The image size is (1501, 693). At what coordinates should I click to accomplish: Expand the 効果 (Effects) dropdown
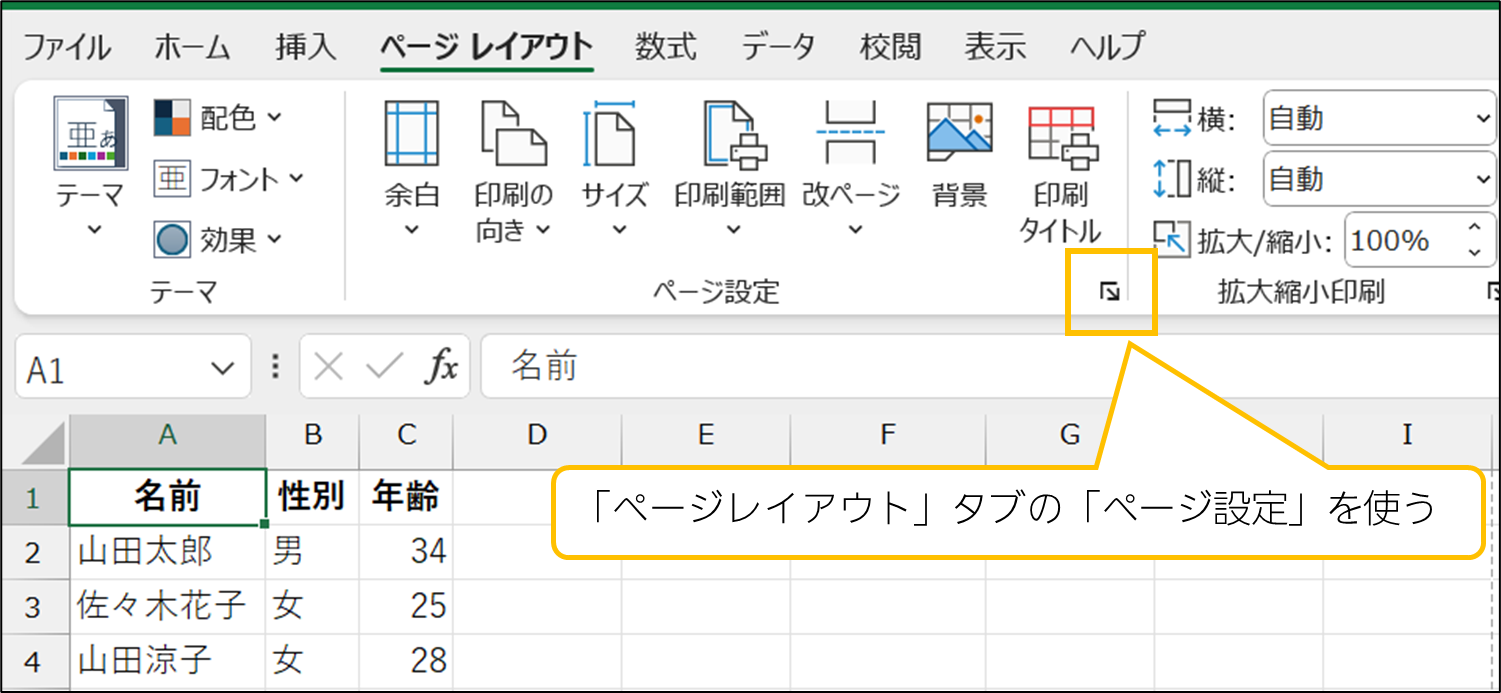click(274, 240)
